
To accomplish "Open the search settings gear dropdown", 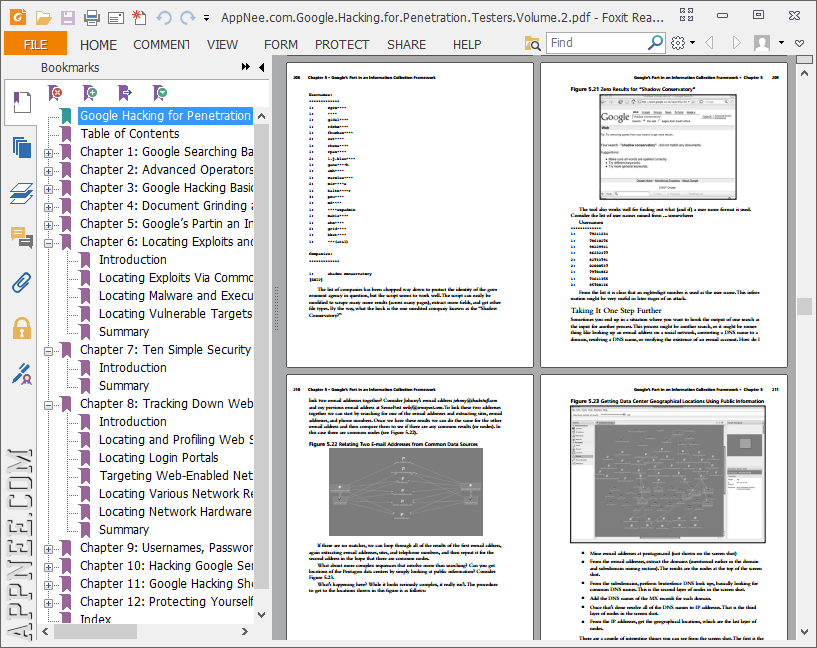I will [x=683, y=43].
